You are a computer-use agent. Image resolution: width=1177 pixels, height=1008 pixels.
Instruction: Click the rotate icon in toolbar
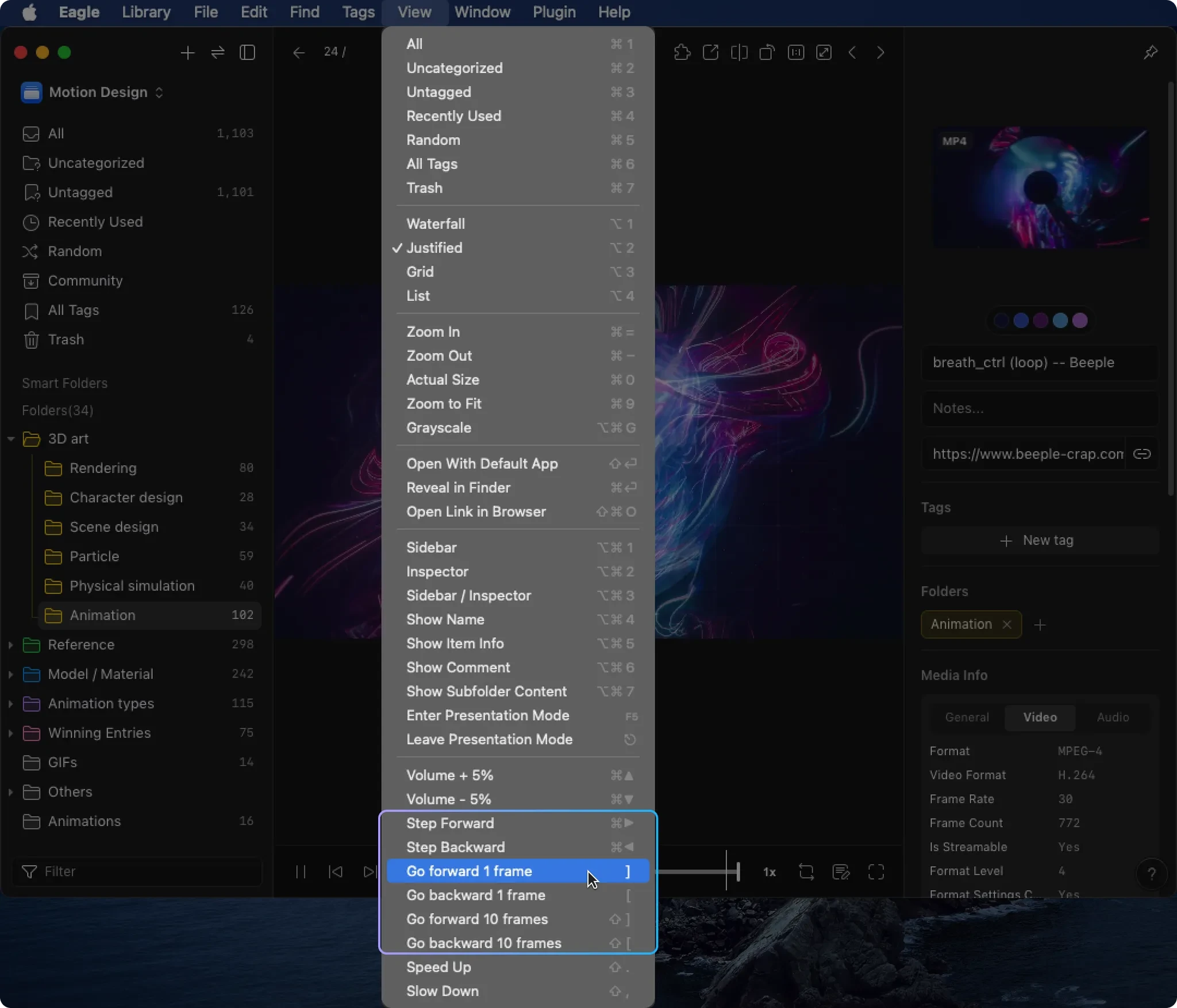(x=767, y=53)
